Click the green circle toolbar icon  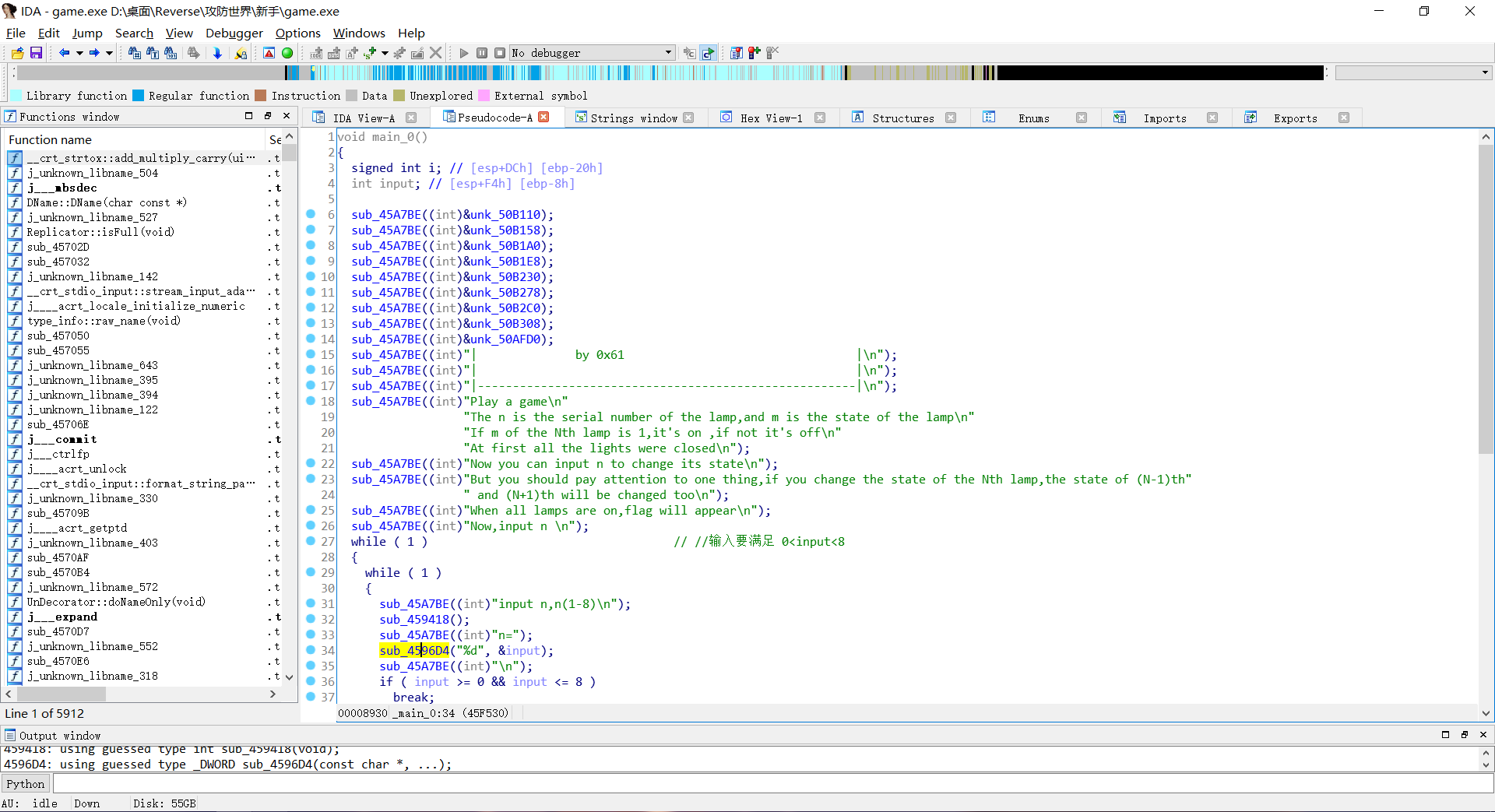287,53
